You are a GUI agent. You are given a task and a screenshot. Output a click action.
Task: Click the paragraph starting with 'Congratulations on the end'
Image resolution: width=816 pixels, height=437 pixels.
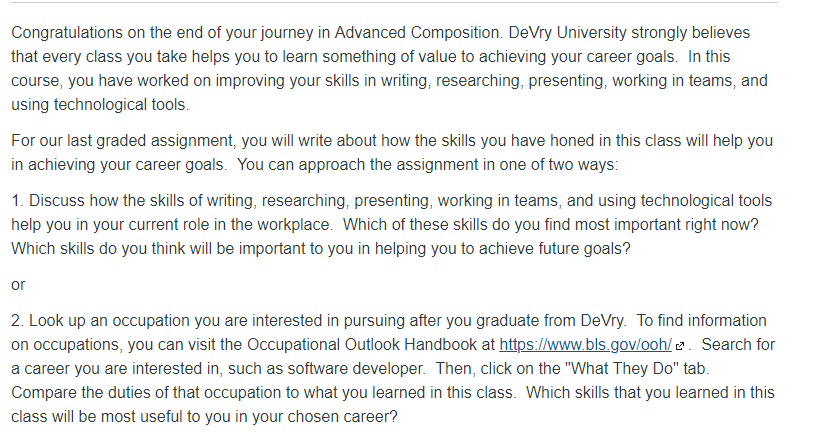click(389, 68)
